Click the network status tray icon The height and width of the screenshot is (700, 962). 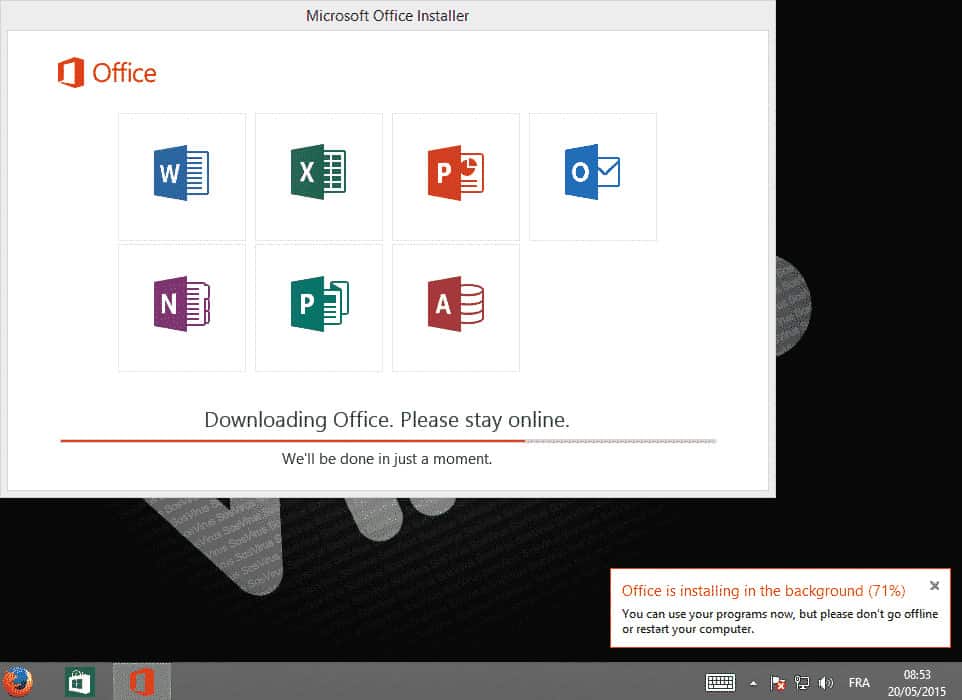click(802, 684)
